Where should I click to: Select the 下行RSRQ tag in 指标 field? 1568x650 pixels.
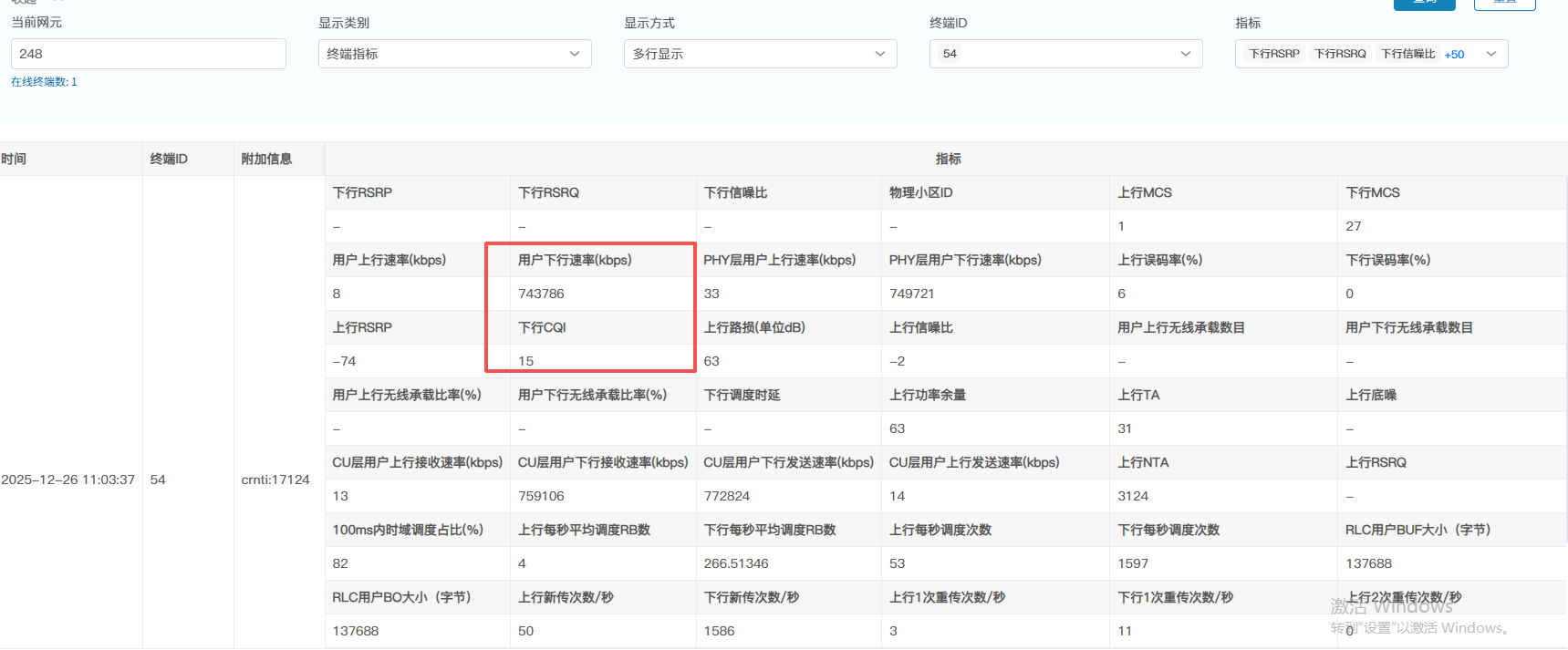coord(1340,54)
